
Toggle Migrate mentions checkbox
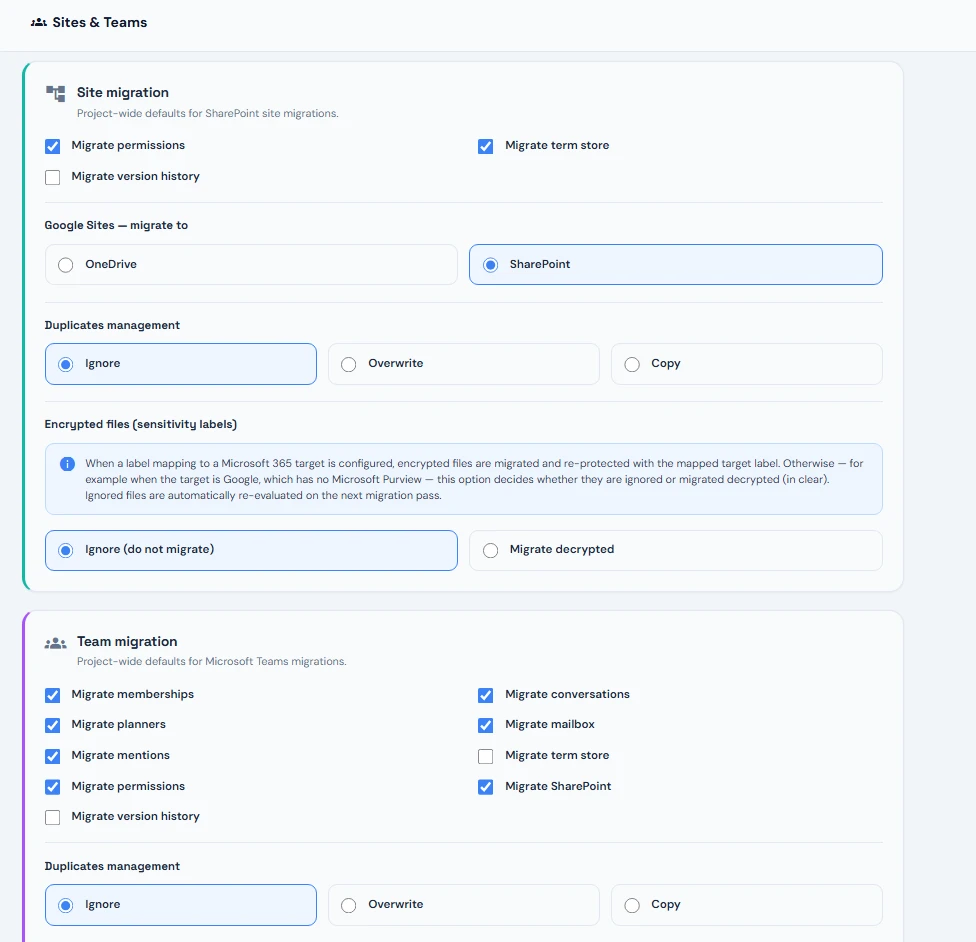coord(52,756)
